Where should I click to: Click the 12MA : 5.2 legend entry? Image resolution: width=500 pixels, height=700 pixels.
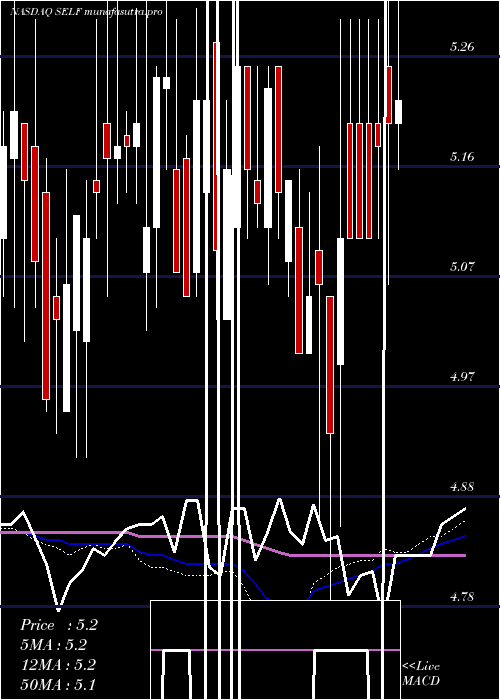[x=59, y=665]
